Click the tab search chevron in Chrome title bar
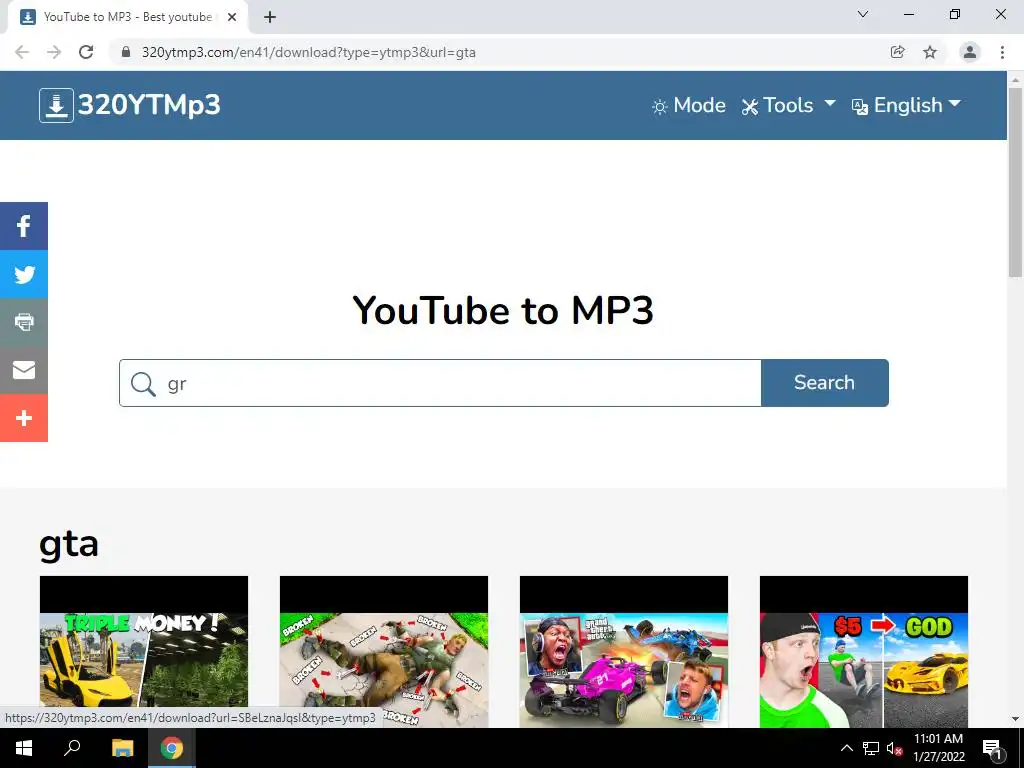The image size is (1024, 768). click(863, 14)
